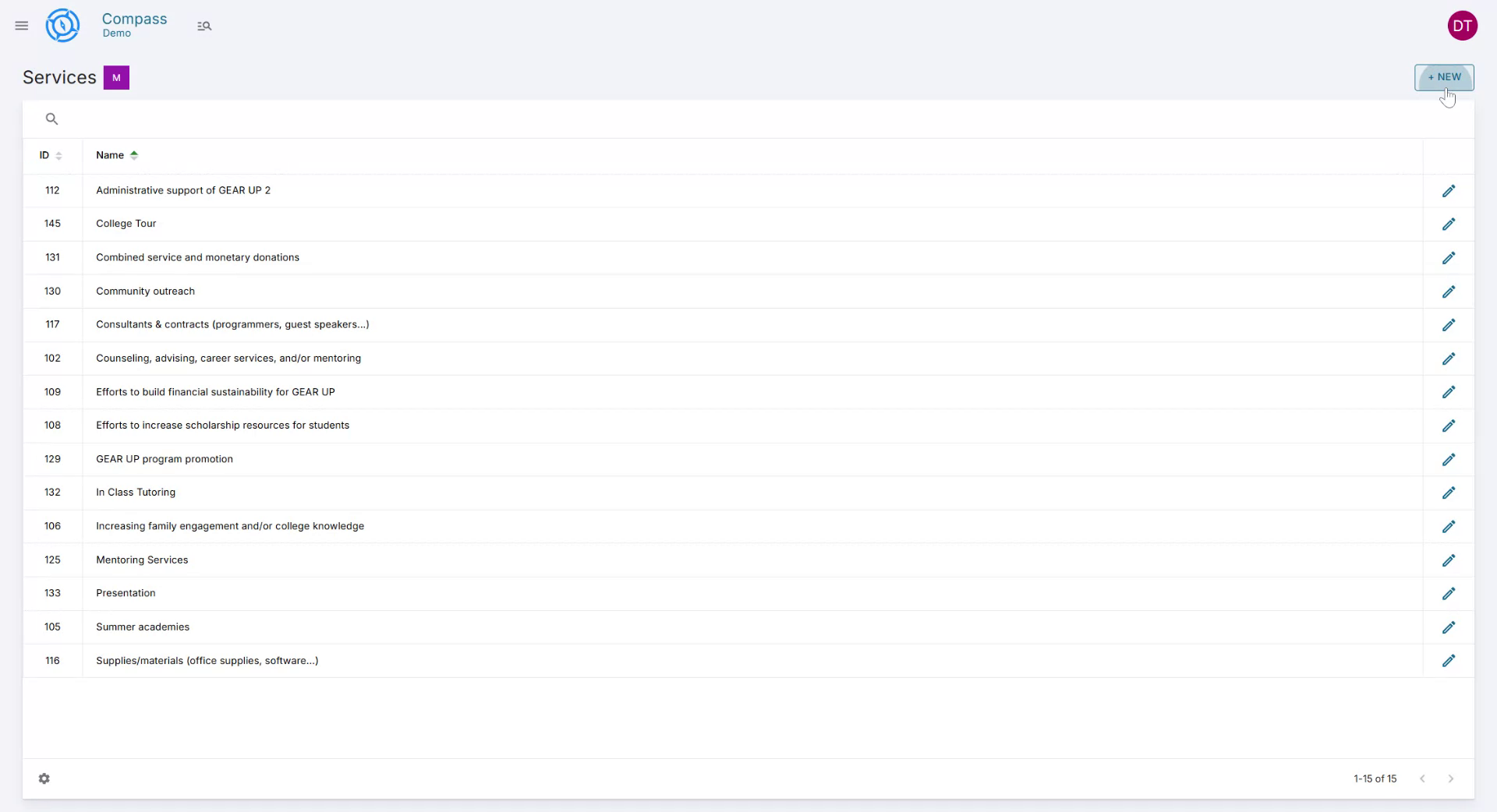Edit the Community outreach service
This screenshot has height=812, width=1497.
coord(1448,291)
